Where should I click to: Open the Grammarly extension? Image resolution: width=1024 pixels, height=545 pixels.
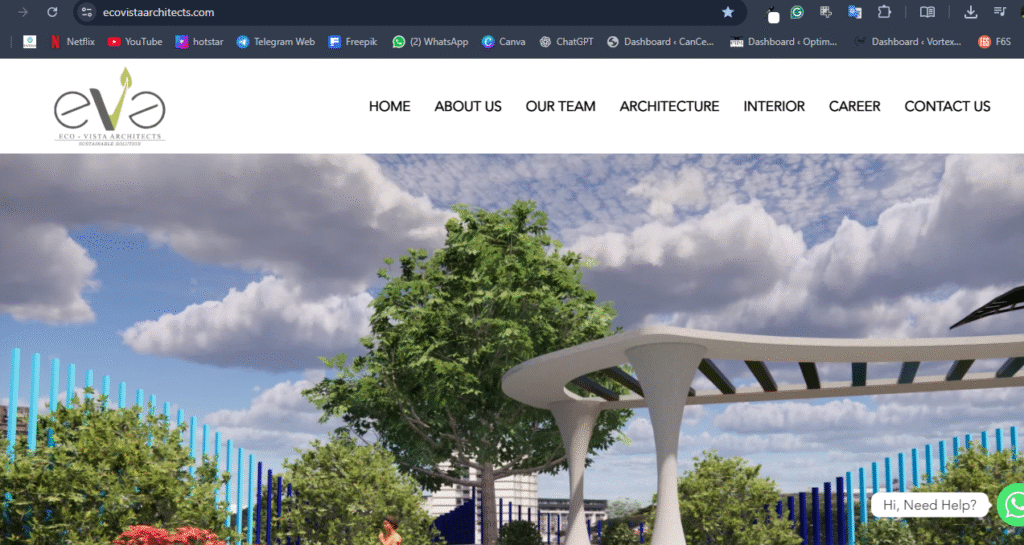(797, 12)
